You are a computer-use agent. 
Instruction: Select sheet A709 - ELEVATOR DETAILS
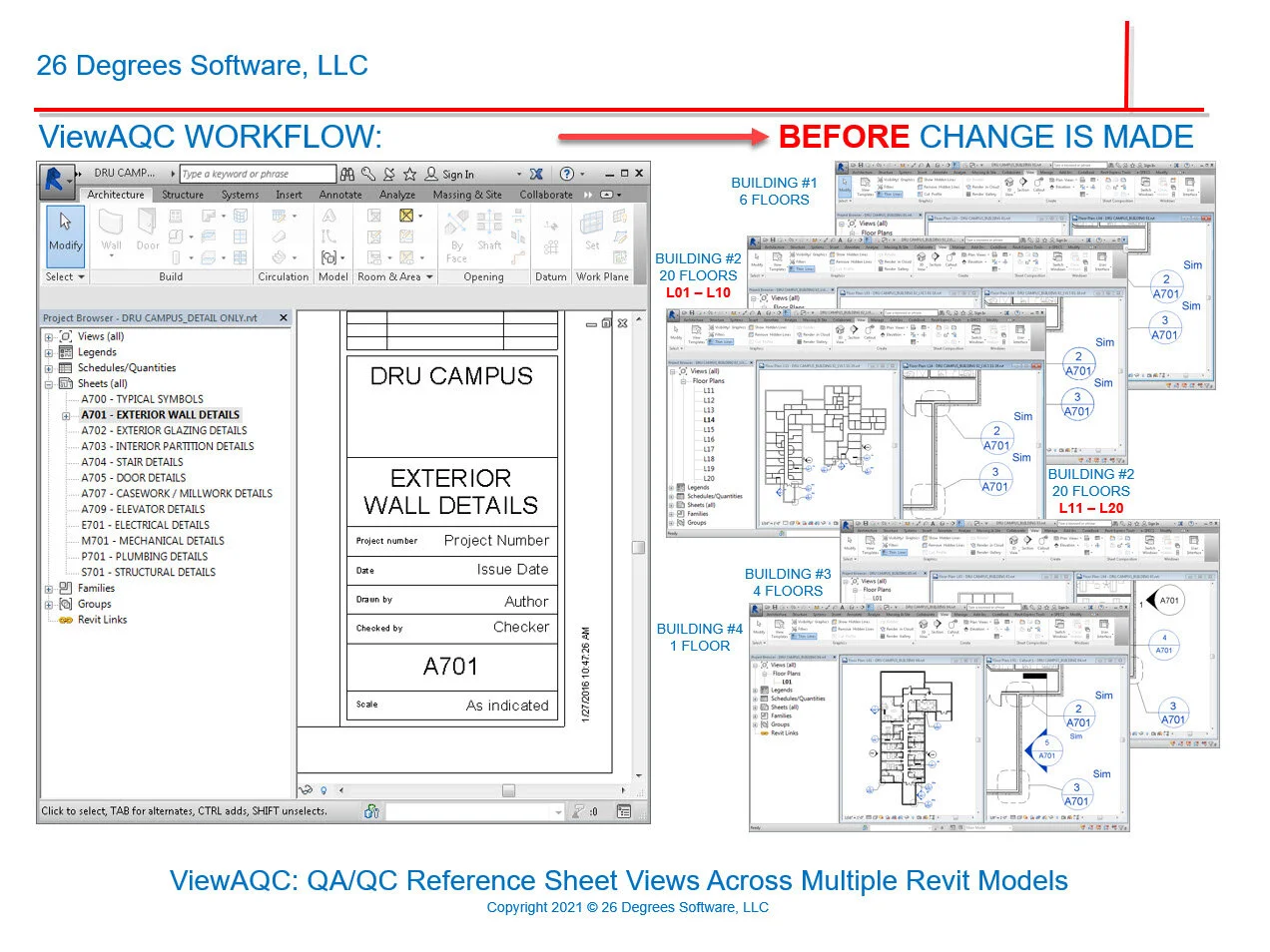pos(143,510)
